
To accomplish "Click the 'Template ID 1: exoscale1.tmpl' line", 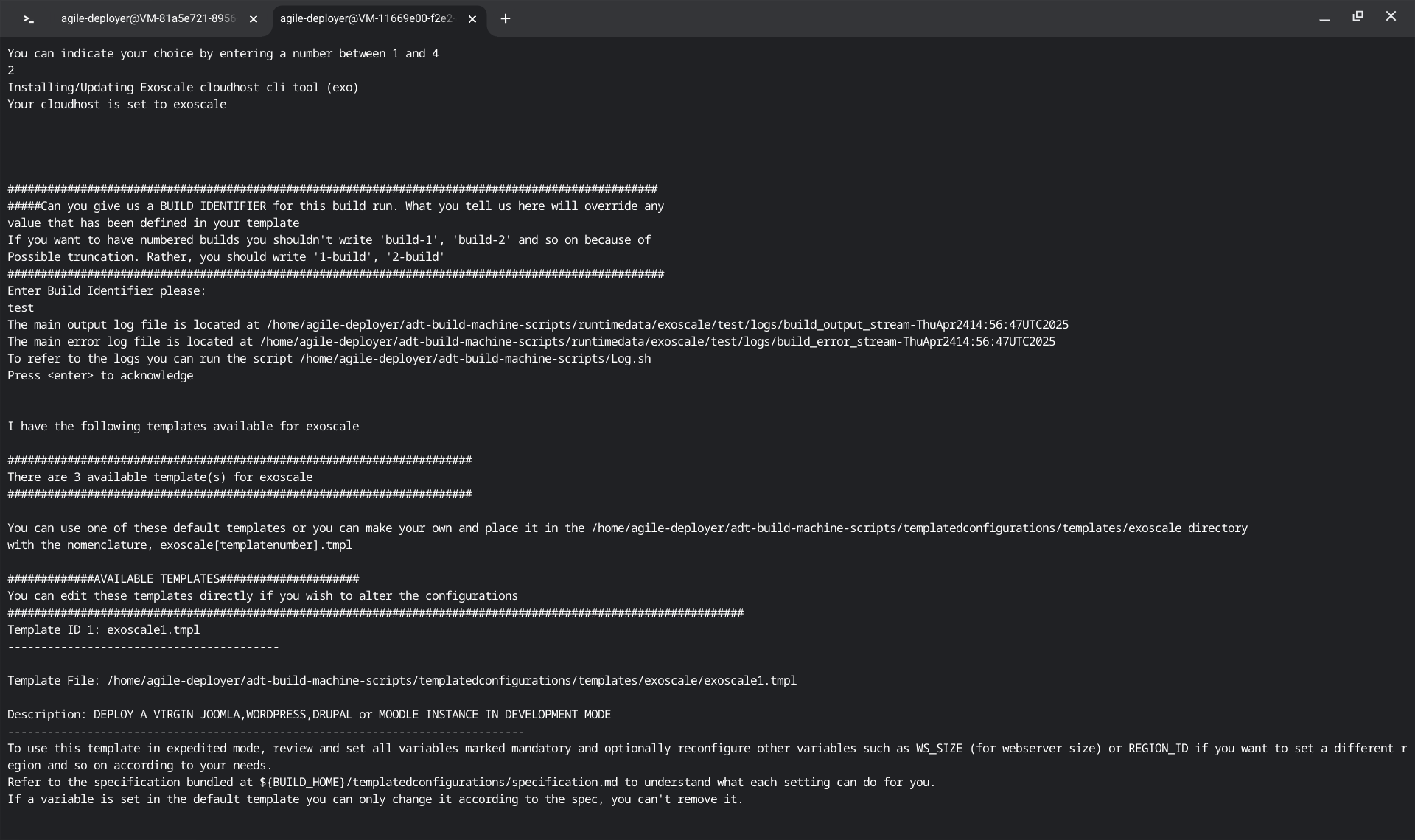I will tap(104, 630).
